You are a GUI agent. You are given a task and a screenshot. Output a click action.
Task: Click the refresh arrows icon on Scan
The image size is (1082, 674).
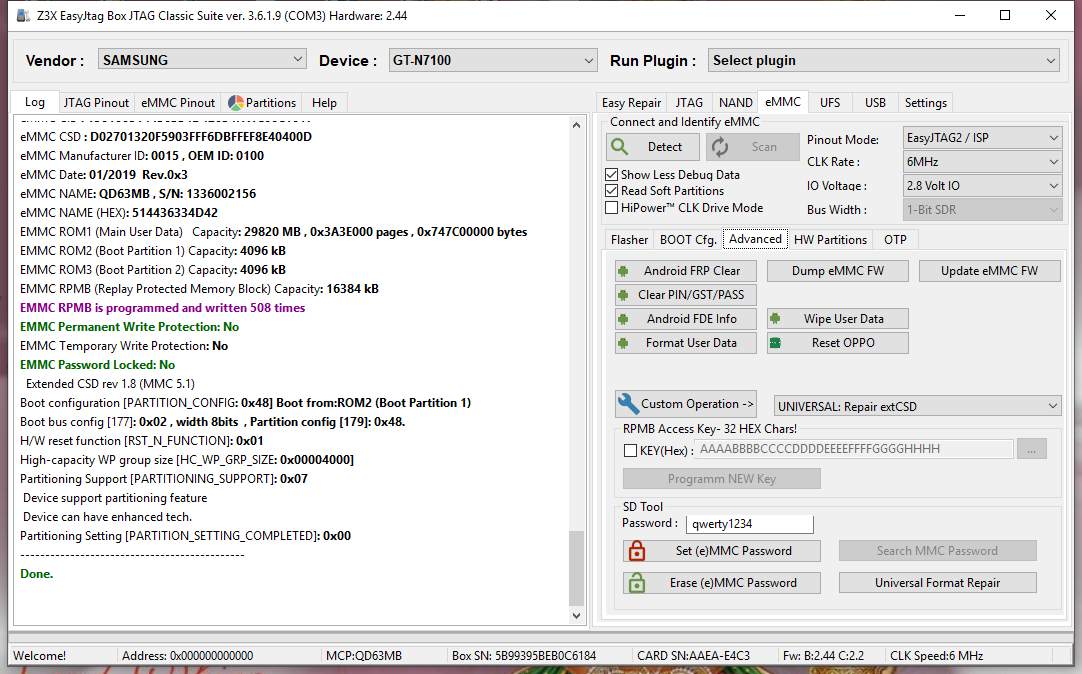click(720, 146)
